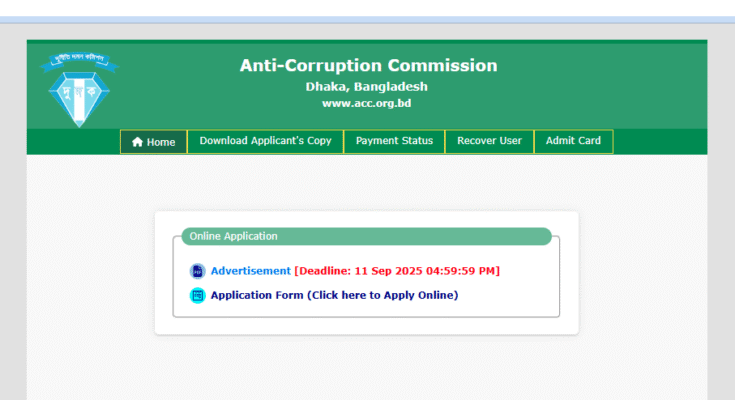Screen dimensions: 735x400
Task: Click the light blue strip at top
Action: coord(368,20)
